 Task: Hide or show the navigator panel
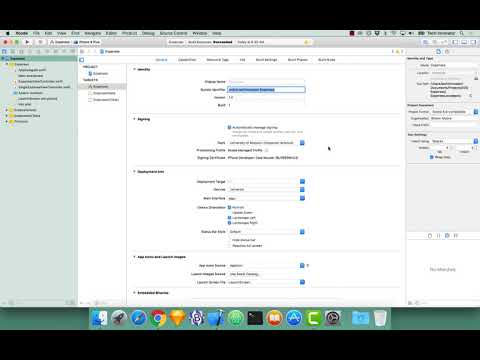(455, 42)
